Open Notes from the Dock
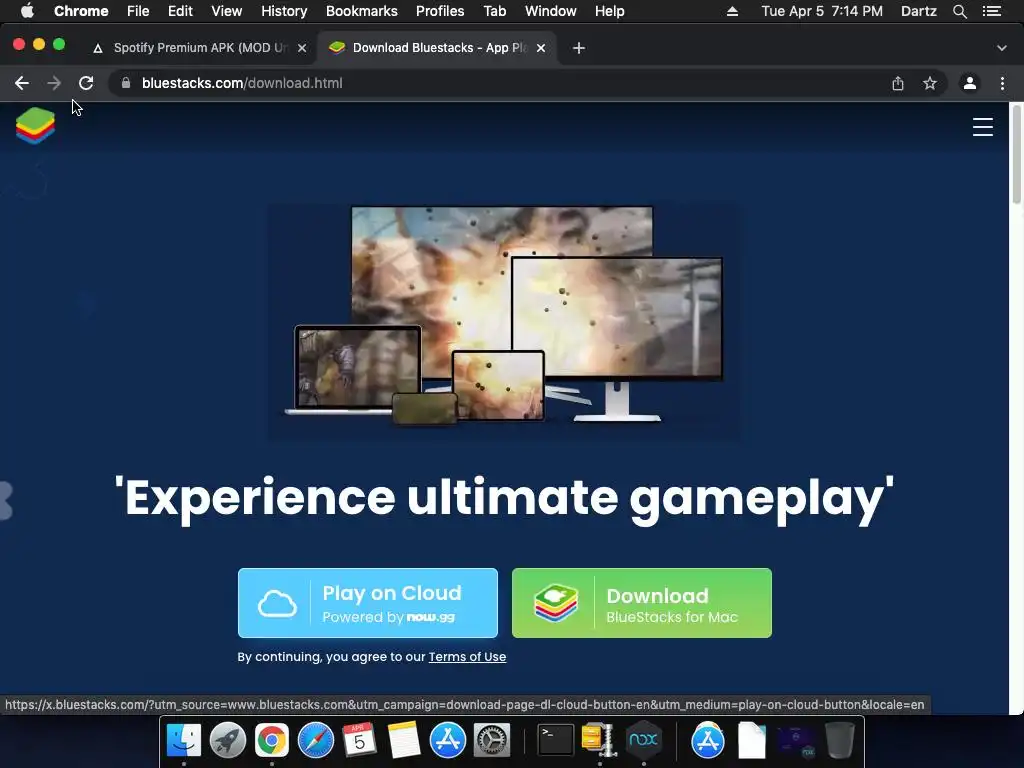Image resolution: width=1024 pixels, height=768 pixels. tap(404, 740)
